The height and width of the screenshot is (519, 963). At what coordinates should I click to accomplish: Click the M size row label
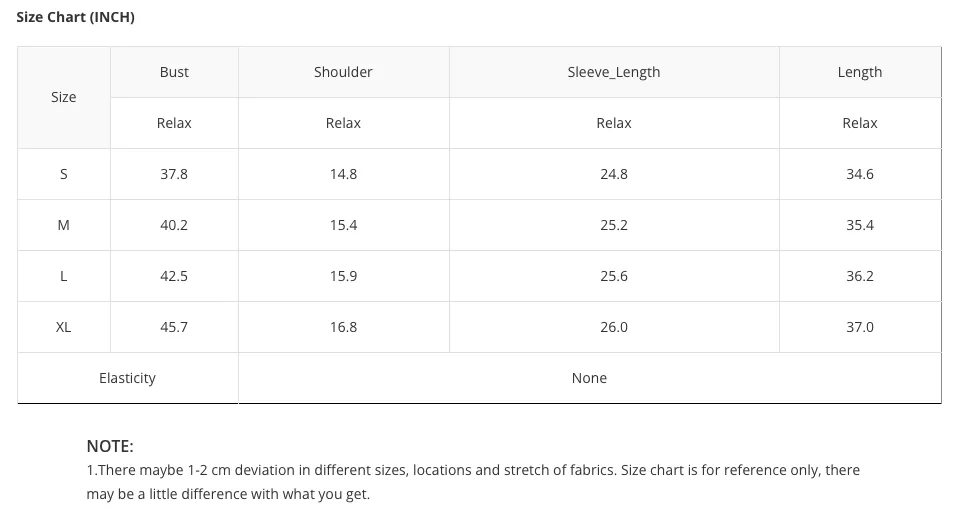click(x=63, y=225)
